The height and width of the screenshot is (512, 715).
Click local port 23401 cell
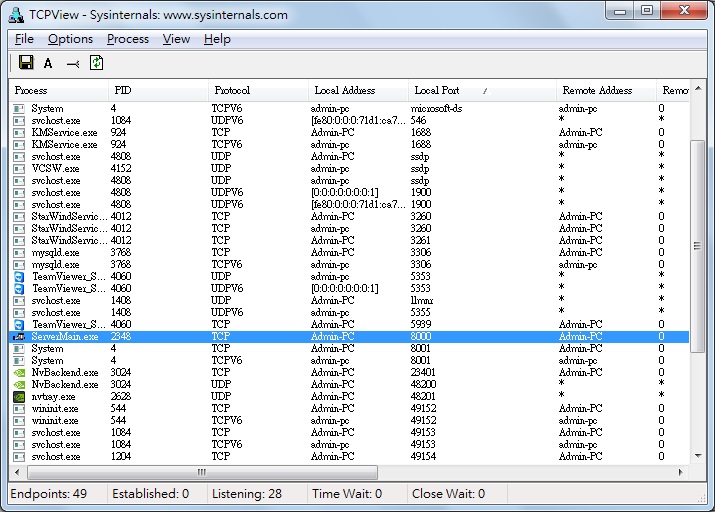click(x=423, y=372)
